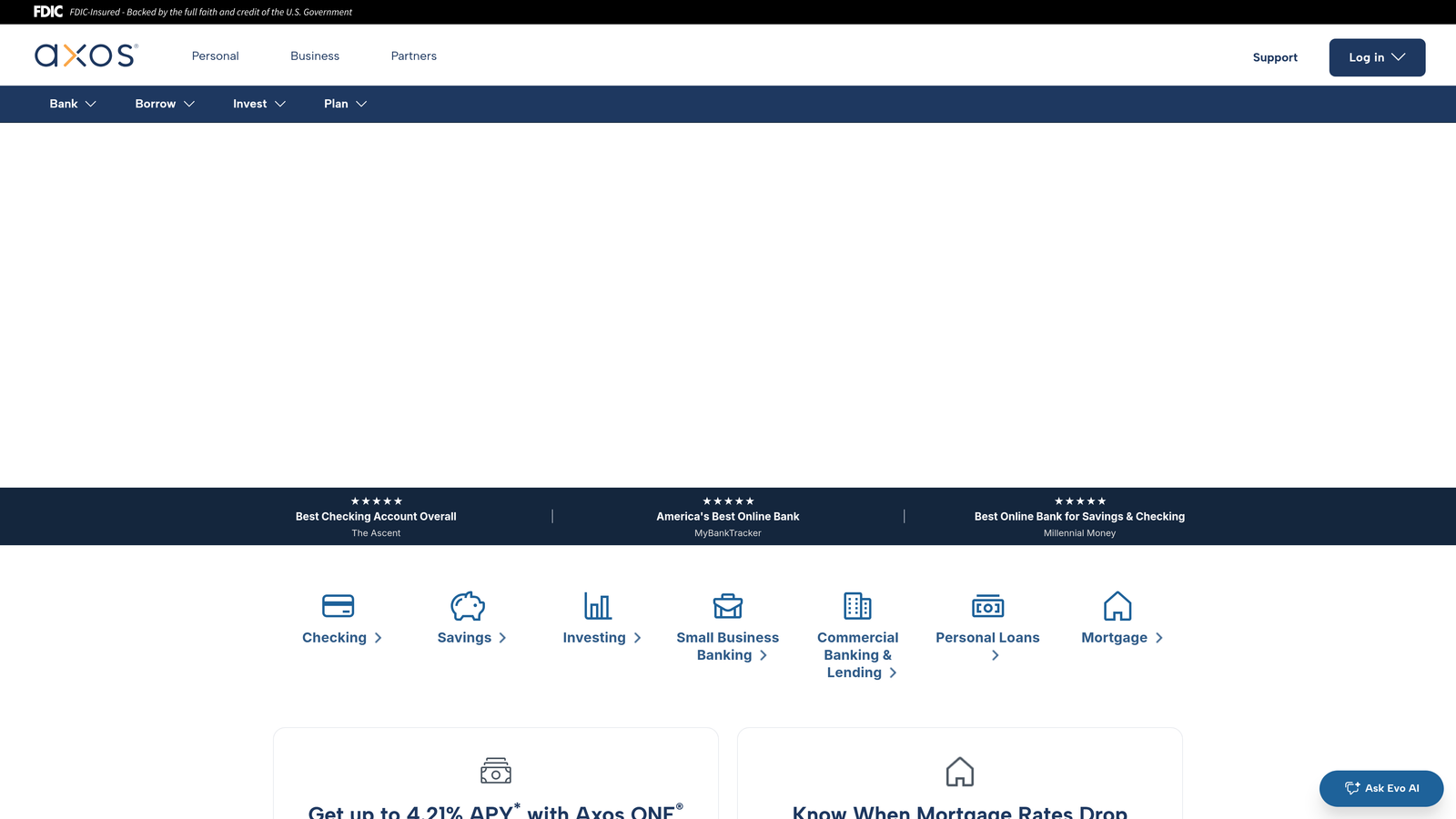The width and height of the screenshot is (1456, 819).
Task: Click the 'Get up to 4.21% APY' heading
Action: coord(496,810)
